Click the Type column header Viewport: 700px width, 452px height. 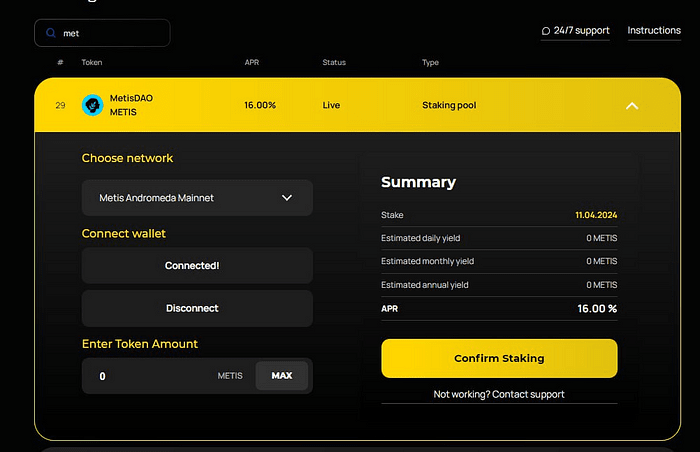(x=430, y=63)
